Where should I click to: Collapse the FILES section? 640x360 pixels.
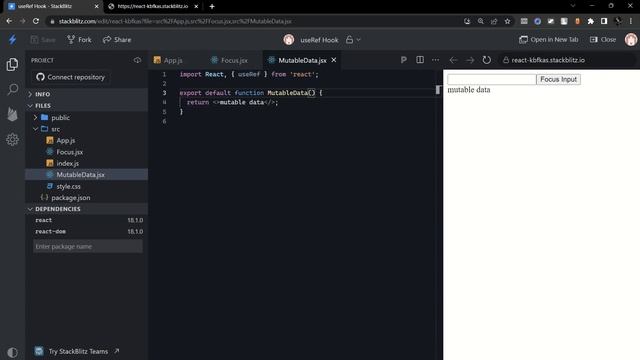[87, 105]
